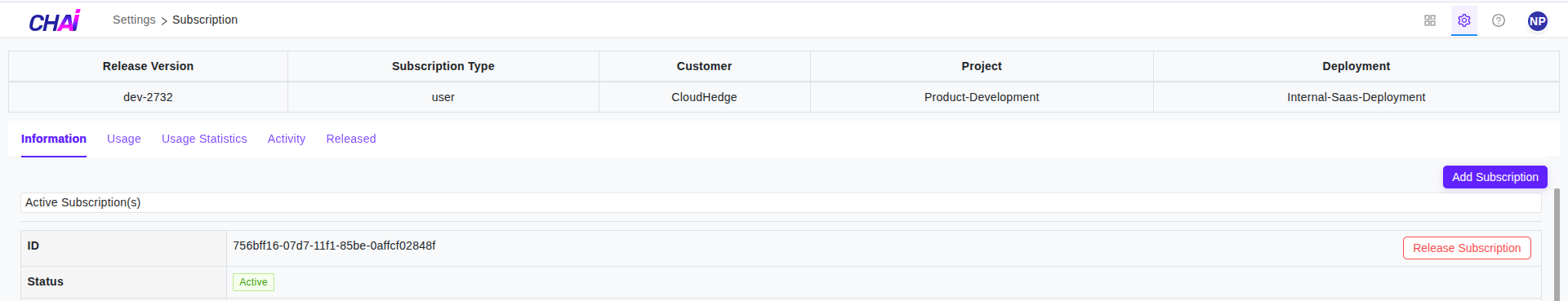
Task: Click the Subscription Type column header
Action: point(443,66)
